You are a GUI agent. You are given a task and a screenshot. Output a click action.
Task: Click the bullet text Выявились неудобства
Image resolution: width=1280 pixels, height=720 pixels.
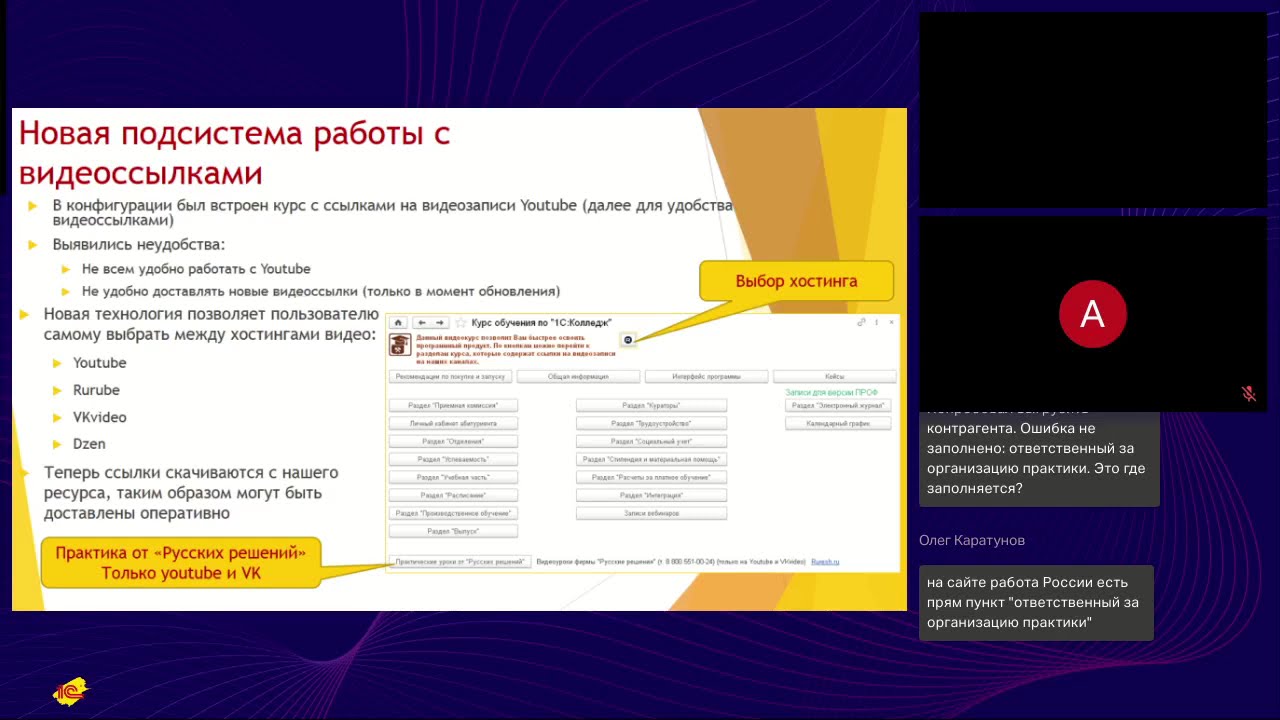(138, 244)
